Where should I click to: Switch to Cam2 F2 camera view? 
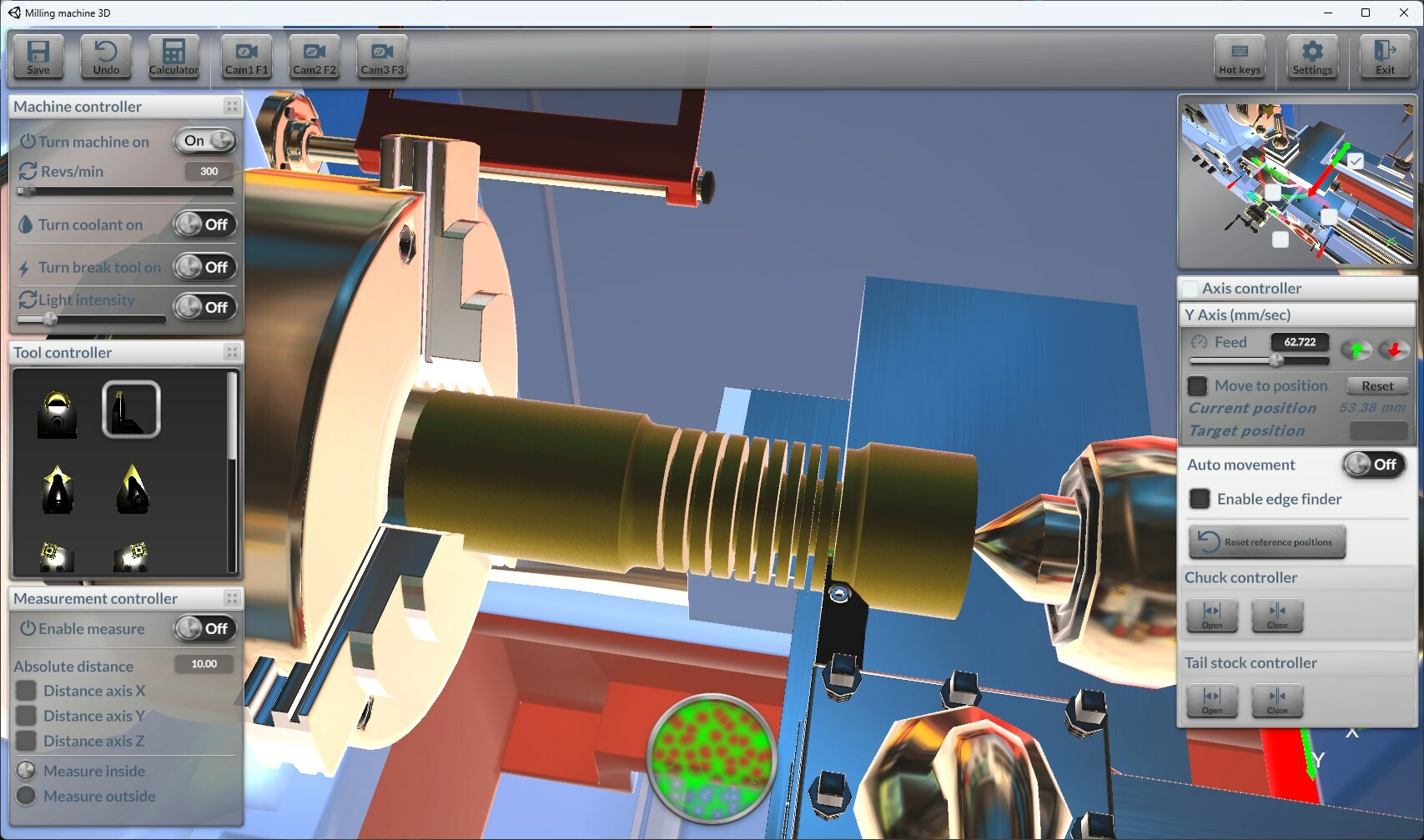click(x=314, y=56)
